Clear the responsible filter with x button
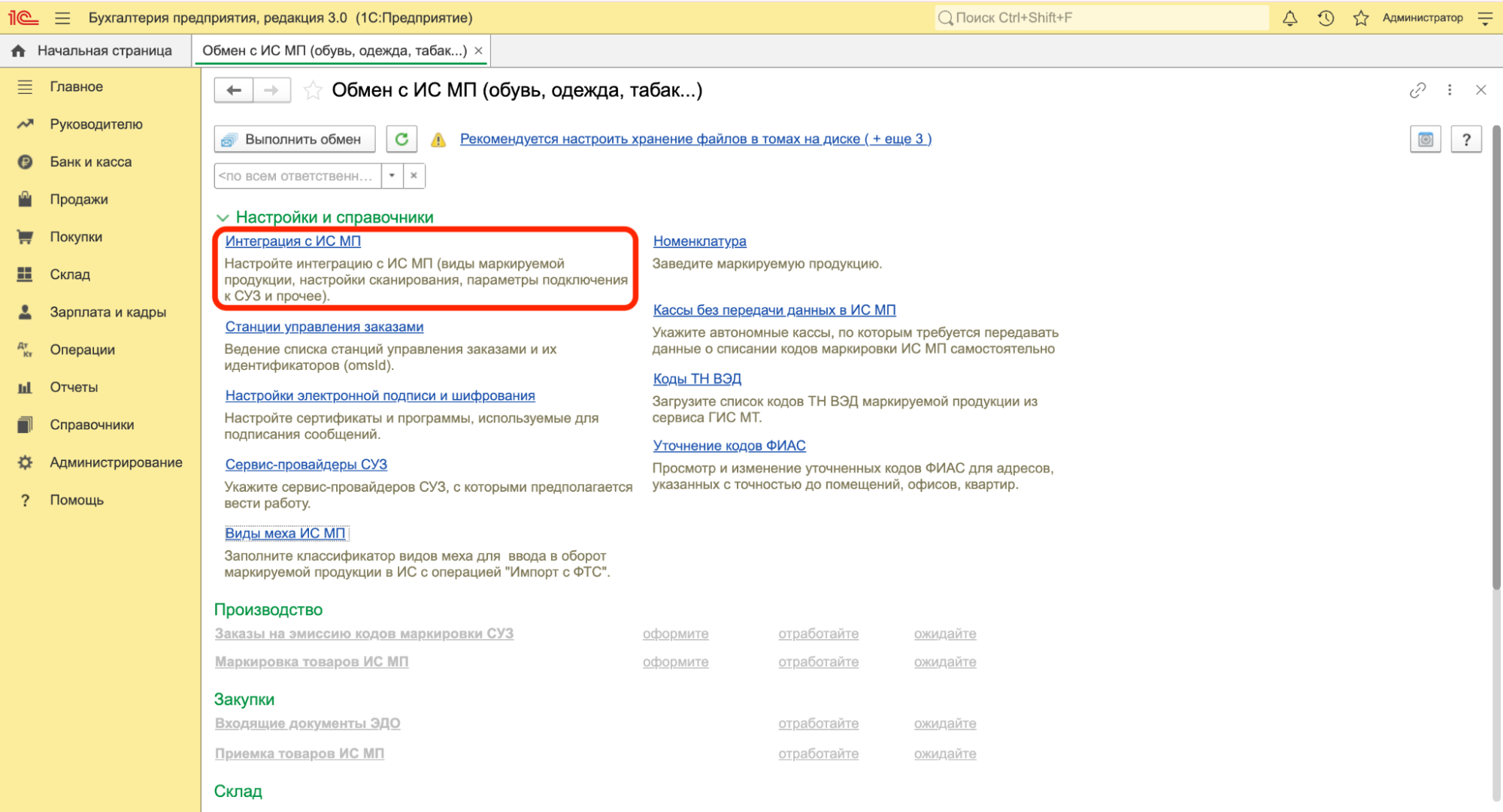The image size is (1503, 812). tap(414, 176)
